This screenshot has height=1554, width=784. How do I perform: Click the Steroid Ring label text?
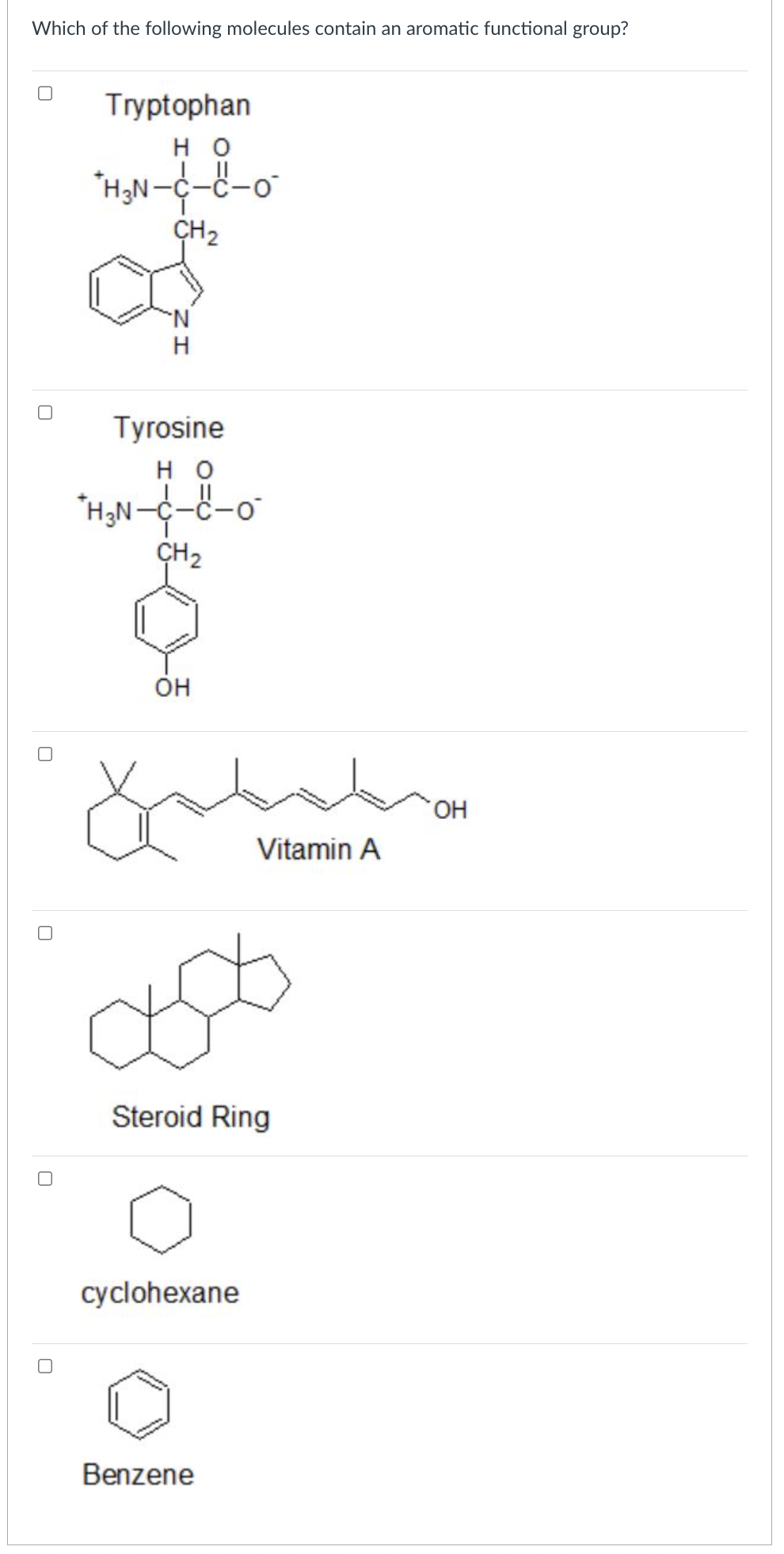(190, 1117)
